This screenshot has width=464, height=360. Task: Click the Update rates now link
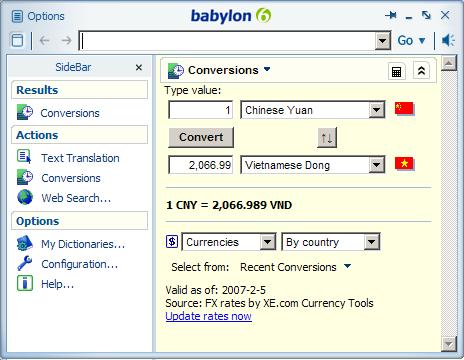[x=209, y=316]
